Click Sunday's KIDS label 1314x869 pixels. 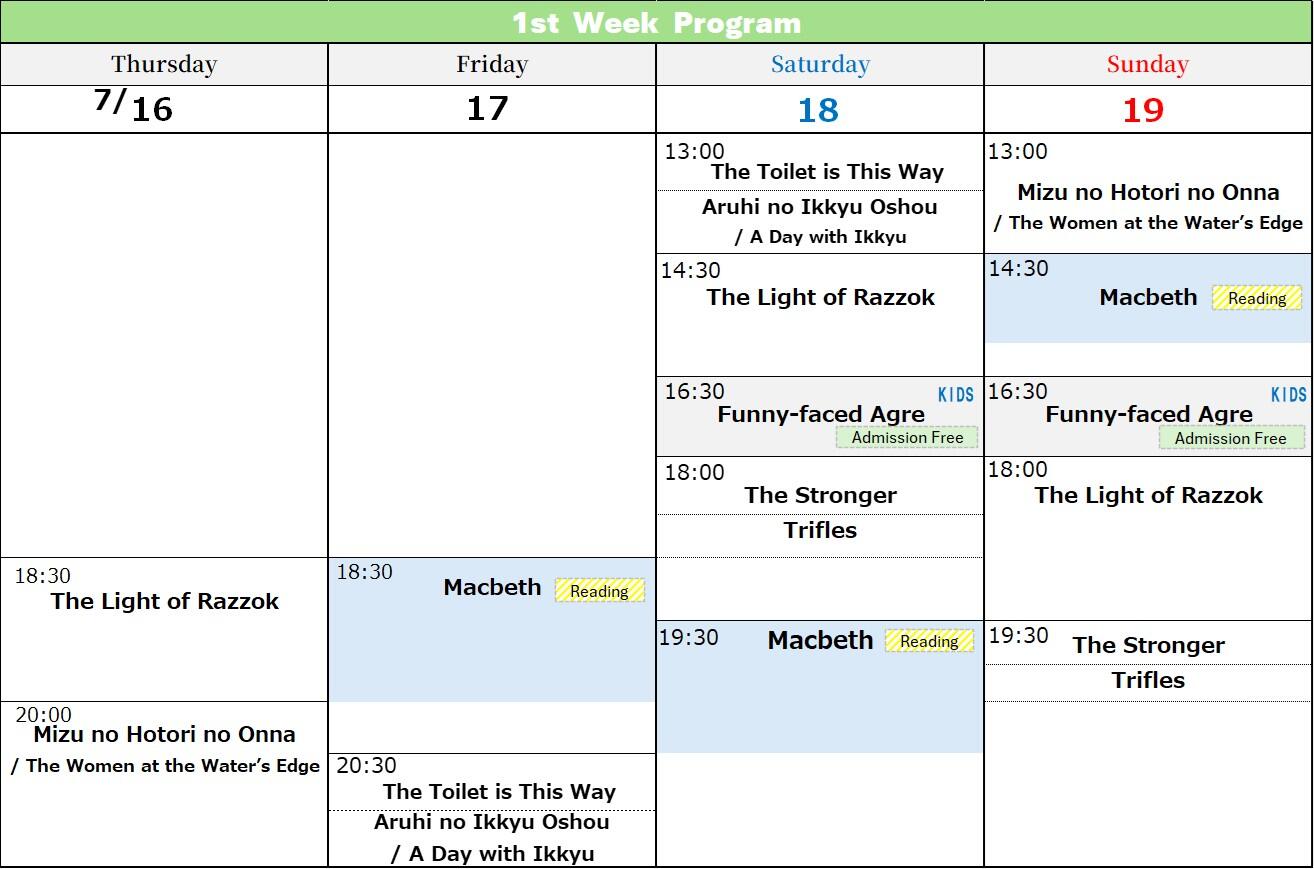[x=1288, y=395]
